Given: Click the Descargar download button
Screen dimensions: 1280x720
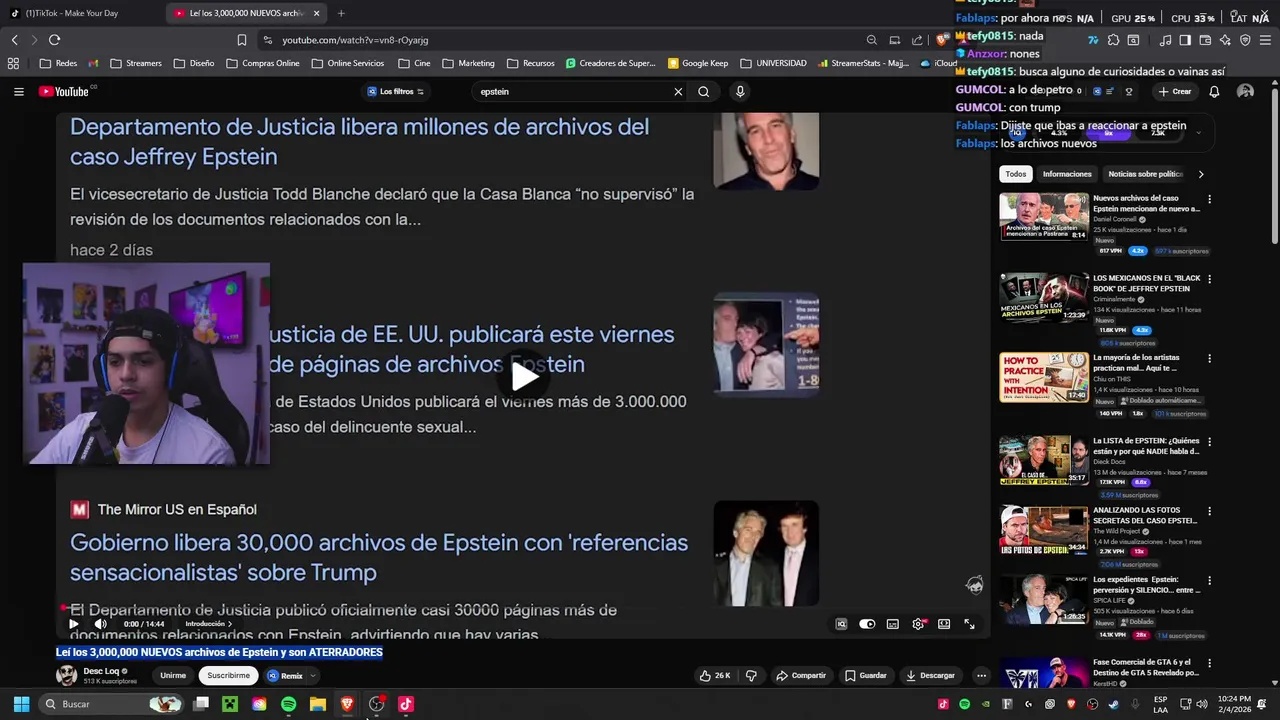Looking at the screenshot, I should [x=931, y=676].
